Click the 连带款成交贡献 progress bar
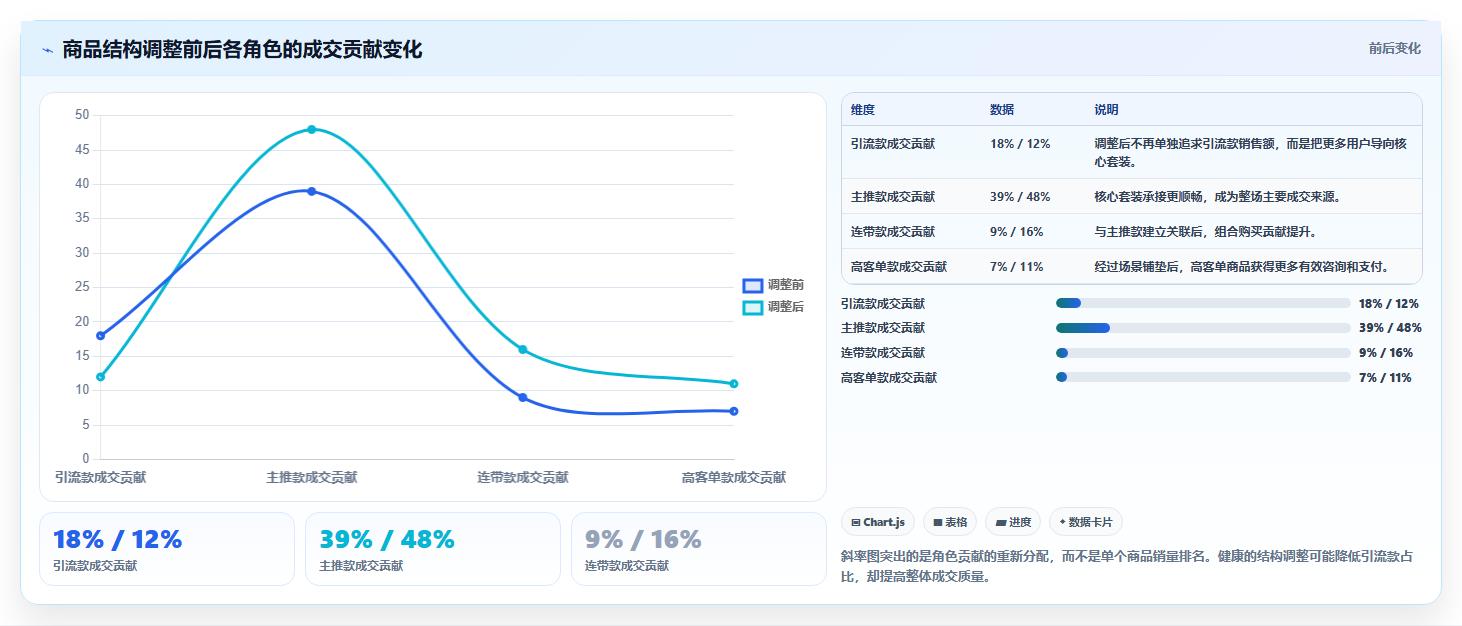The image size is (1462, 626). click(x=1203, y=353)
